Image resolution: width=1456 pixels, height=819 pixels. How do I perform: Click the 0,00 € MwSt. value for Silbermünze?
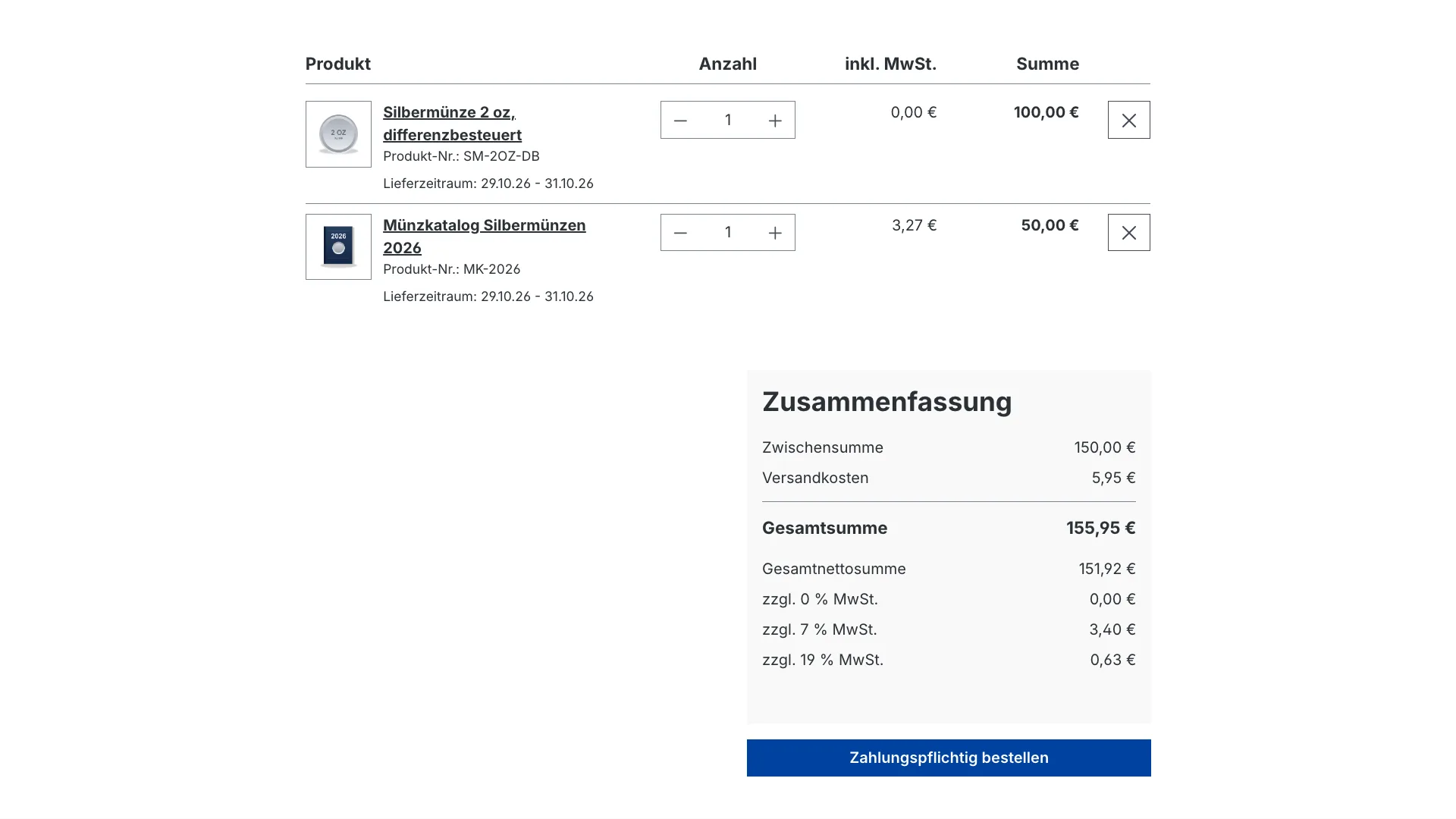coord(913,112)
